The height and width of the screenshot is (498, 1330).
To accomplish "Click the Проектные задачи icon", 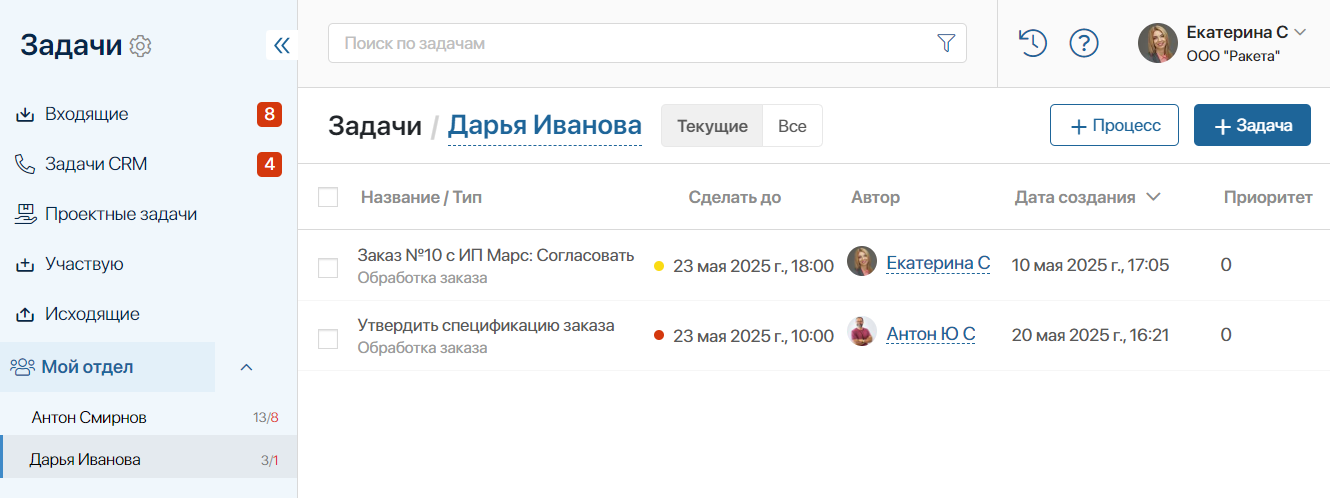I will (25, 214).
